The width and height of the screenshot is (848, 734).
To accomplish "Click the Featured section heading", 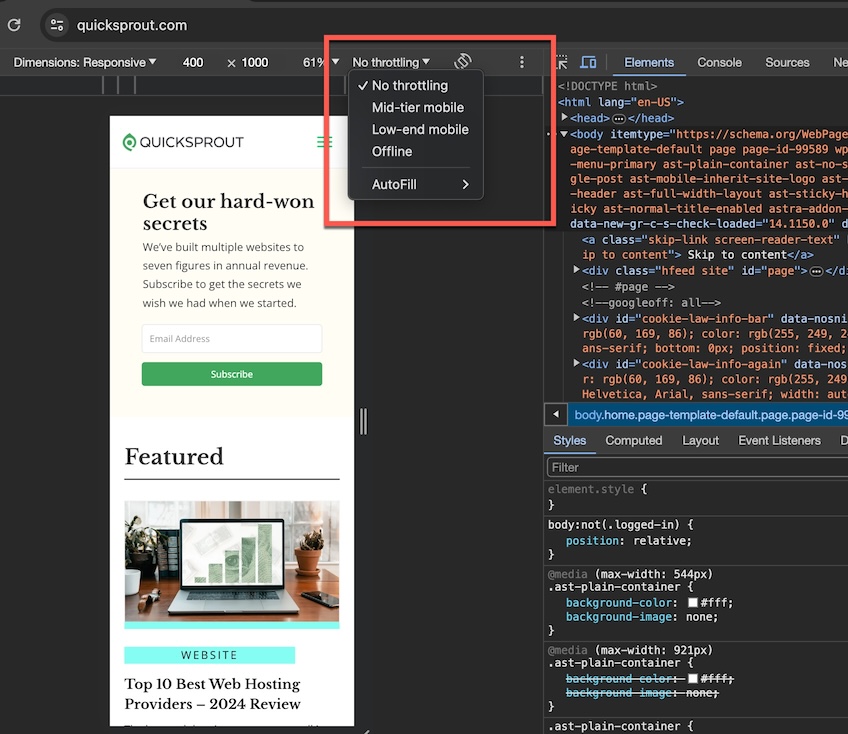I will click(174, 457).
